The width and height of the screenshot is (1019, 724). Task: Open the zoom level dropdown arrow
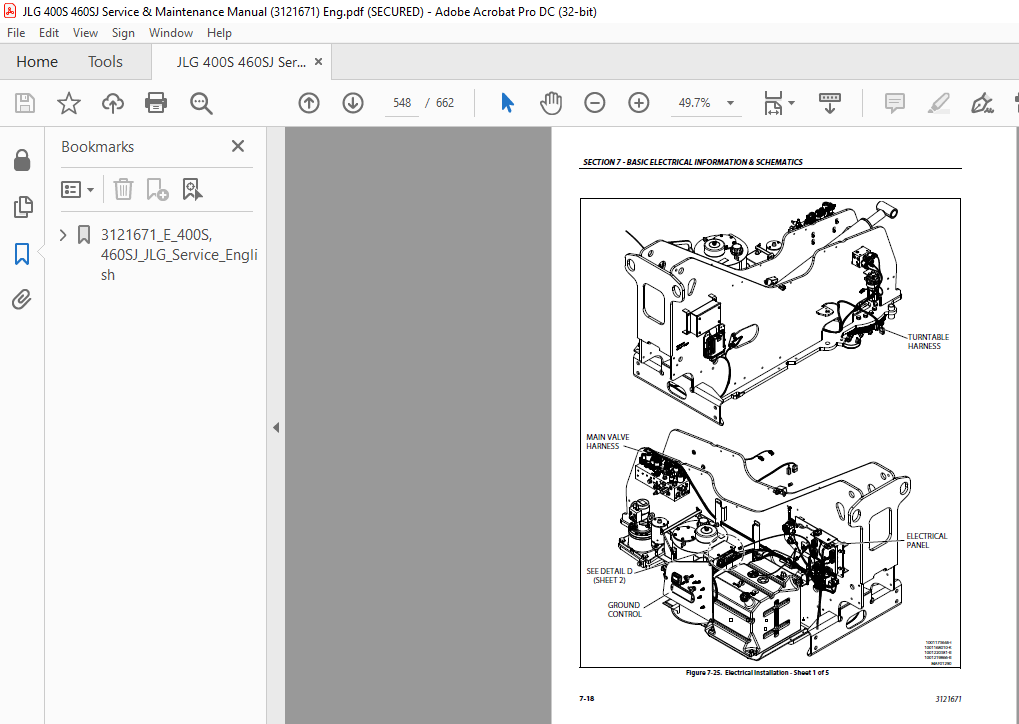point(730,103)
